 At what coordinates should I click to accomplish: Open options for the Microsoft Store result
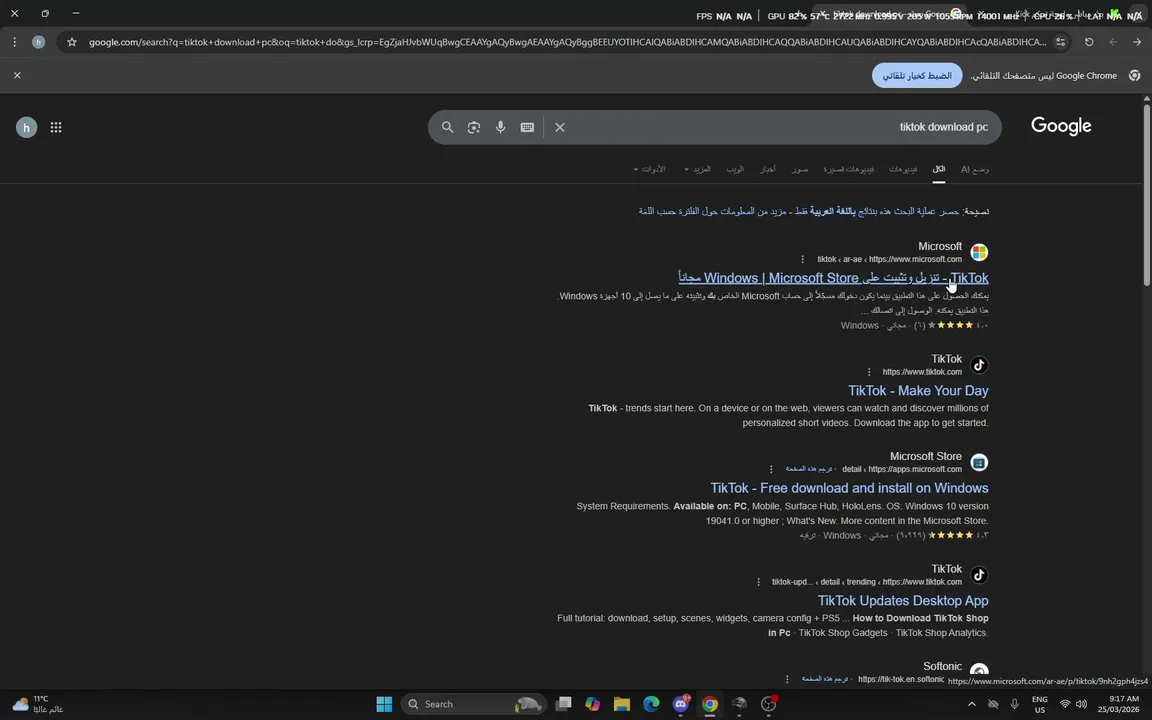(x=771, y=469)
